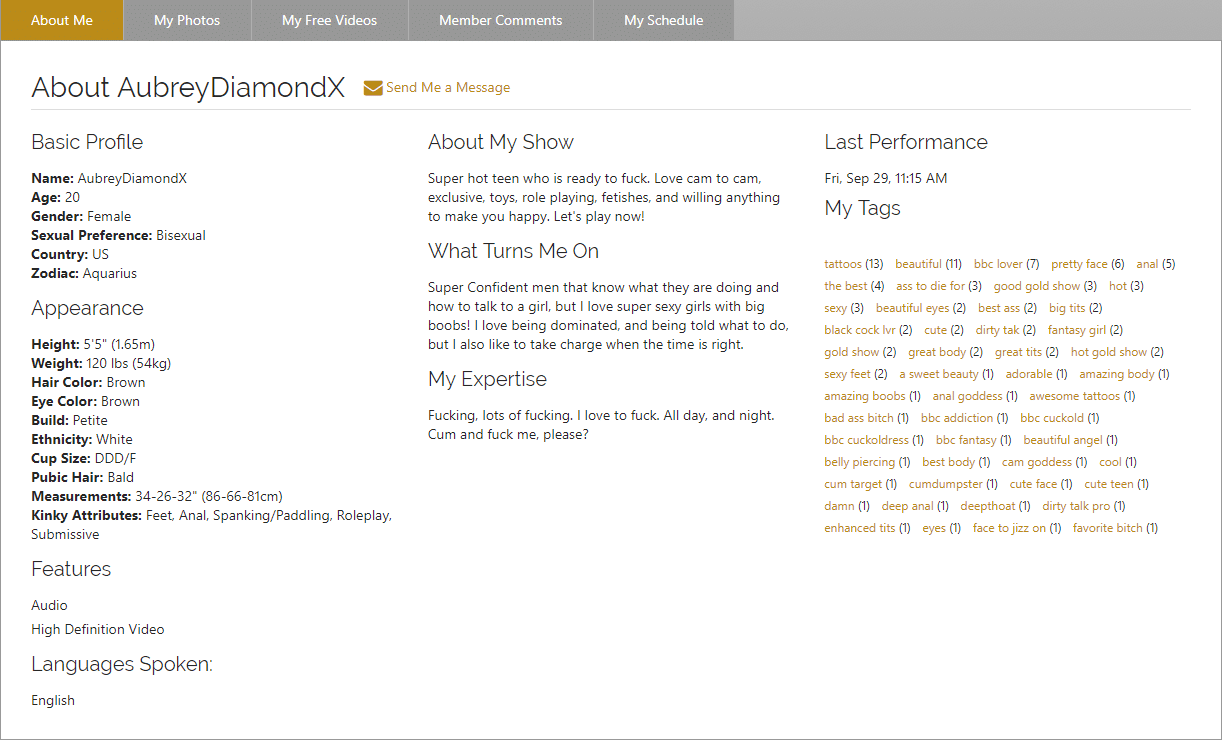This screenshot has height=740, width=1222.
Task: Click the envelope icon beside the profile title
Action: point(373,88)
